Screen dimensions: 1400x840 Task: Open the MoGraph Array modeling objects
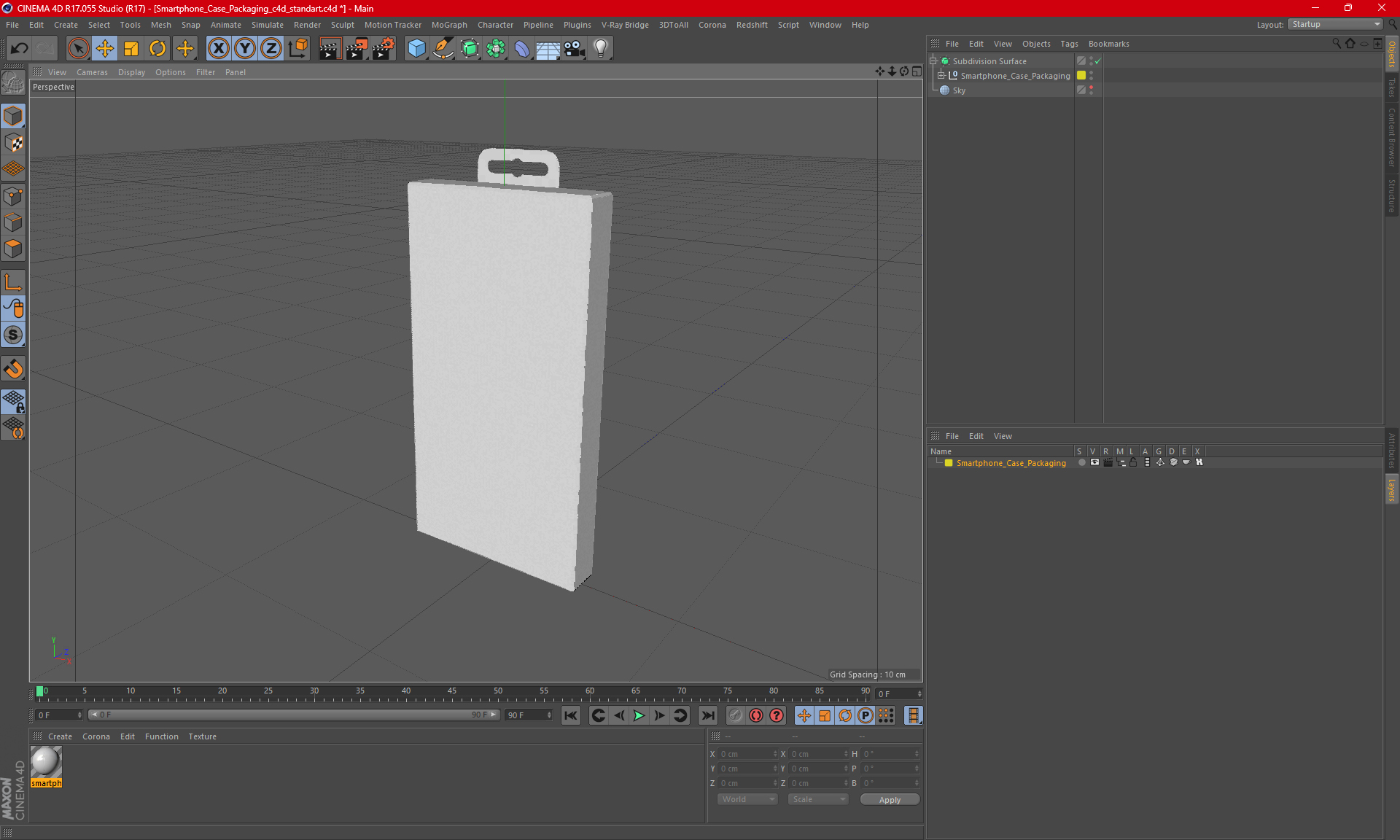(x=496, y=49)
